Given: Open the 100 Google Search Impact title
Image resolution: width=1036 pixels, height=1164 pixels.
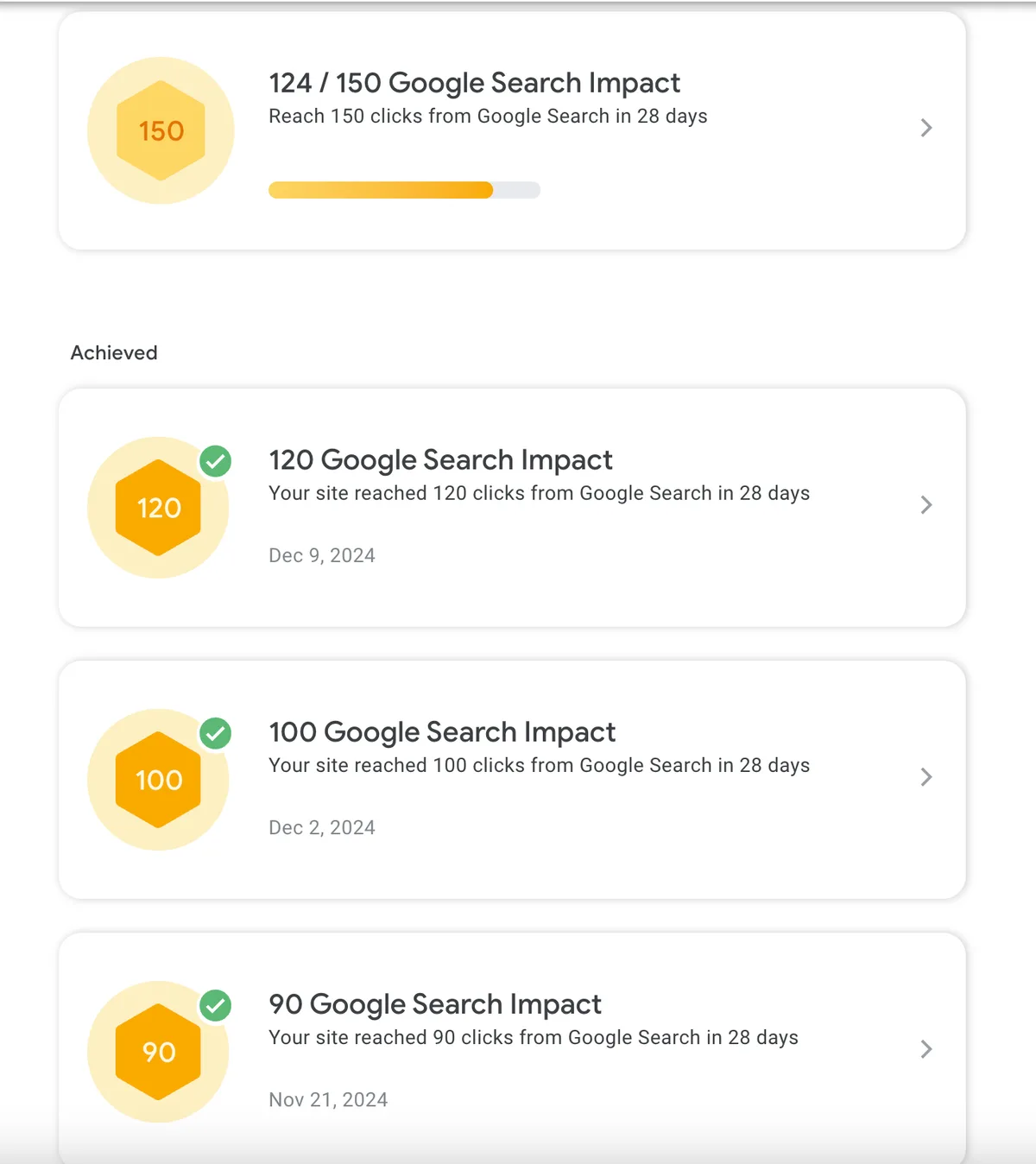Looking at the screenshot, I should [x=442, y=732].
